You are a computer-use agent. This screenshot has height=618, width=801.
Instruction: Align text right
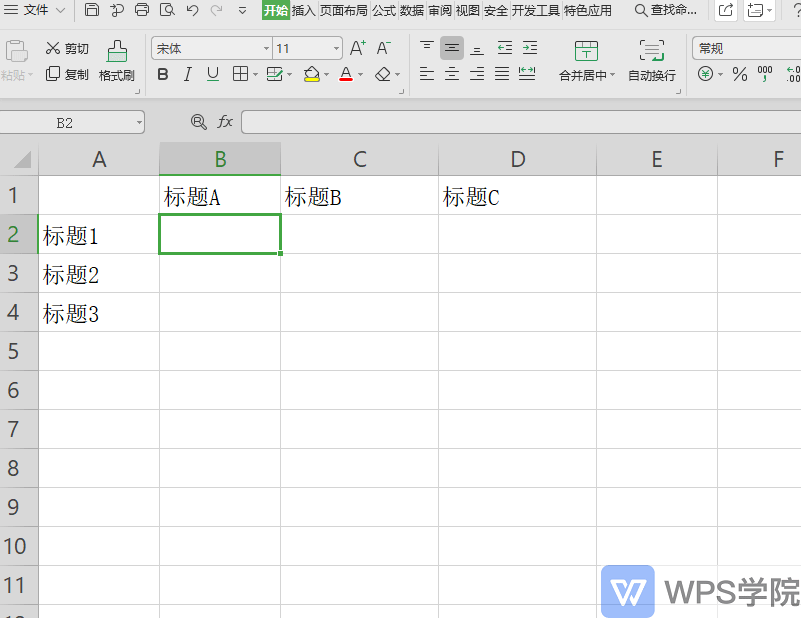pyautogui.click(x=477, y=74)
